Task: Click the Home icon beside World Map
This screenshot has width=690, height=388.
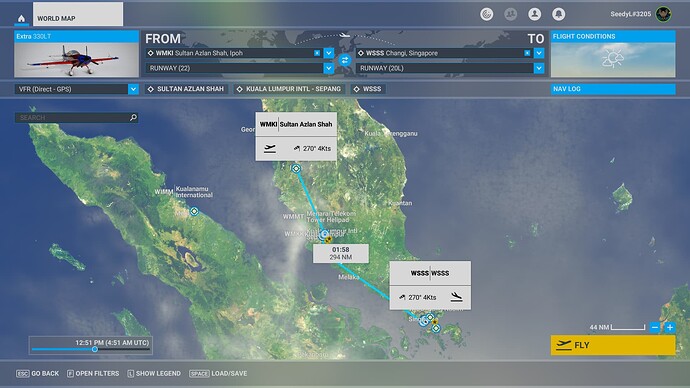Action: click(x=21, y=18)
